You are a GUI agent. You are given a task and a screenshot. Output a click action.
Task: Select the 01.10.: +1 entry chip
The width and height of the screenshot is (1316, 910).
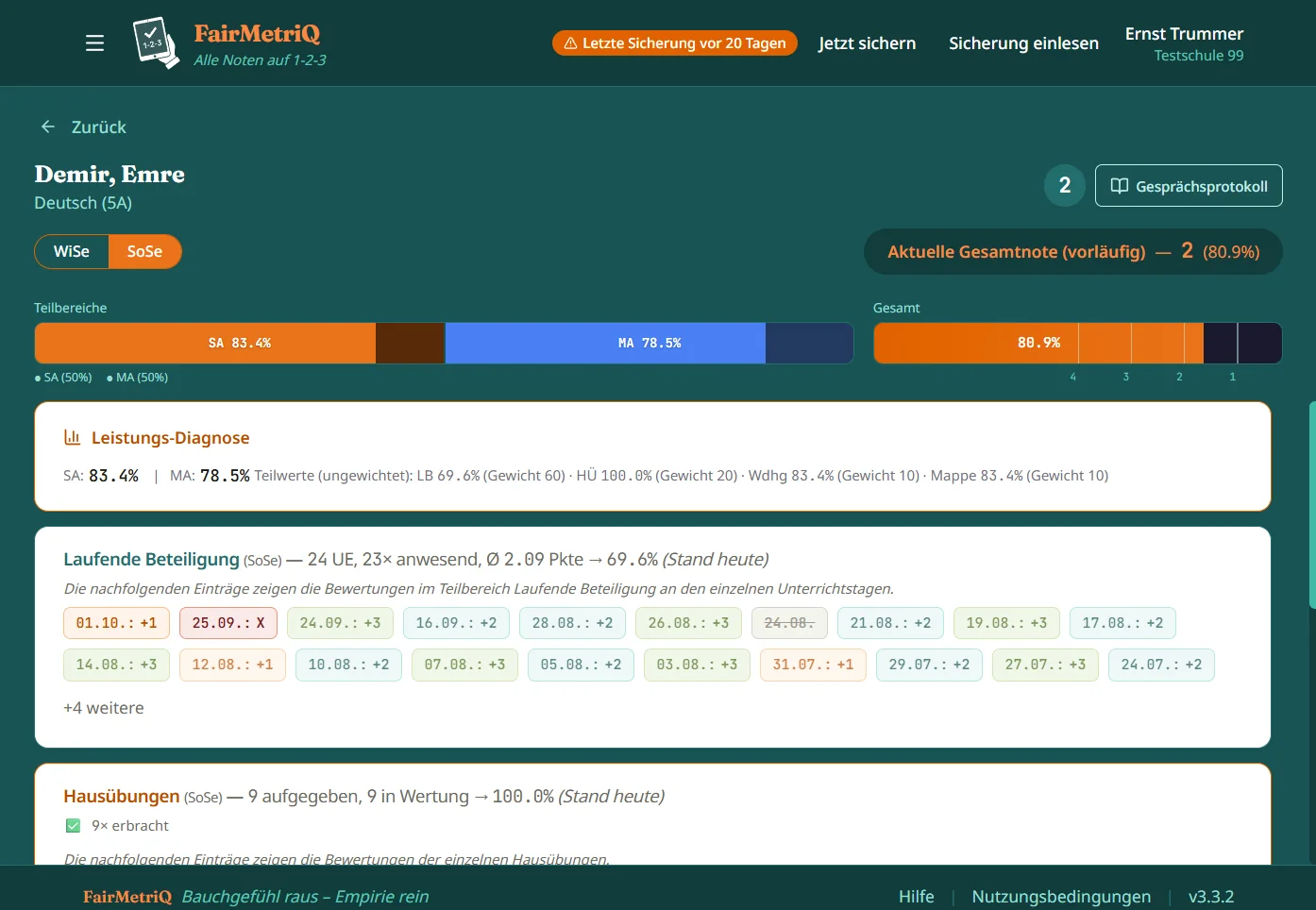116,623
